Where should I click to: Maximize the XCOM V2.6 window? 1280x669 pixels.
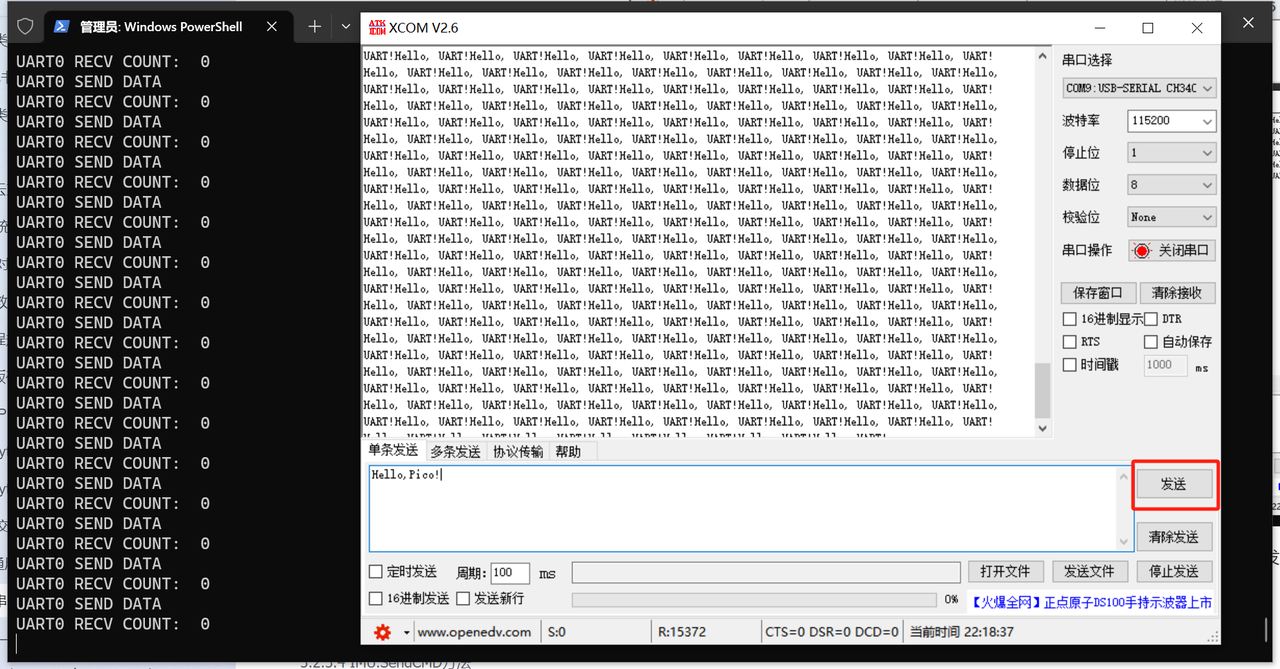[1148, 28]
